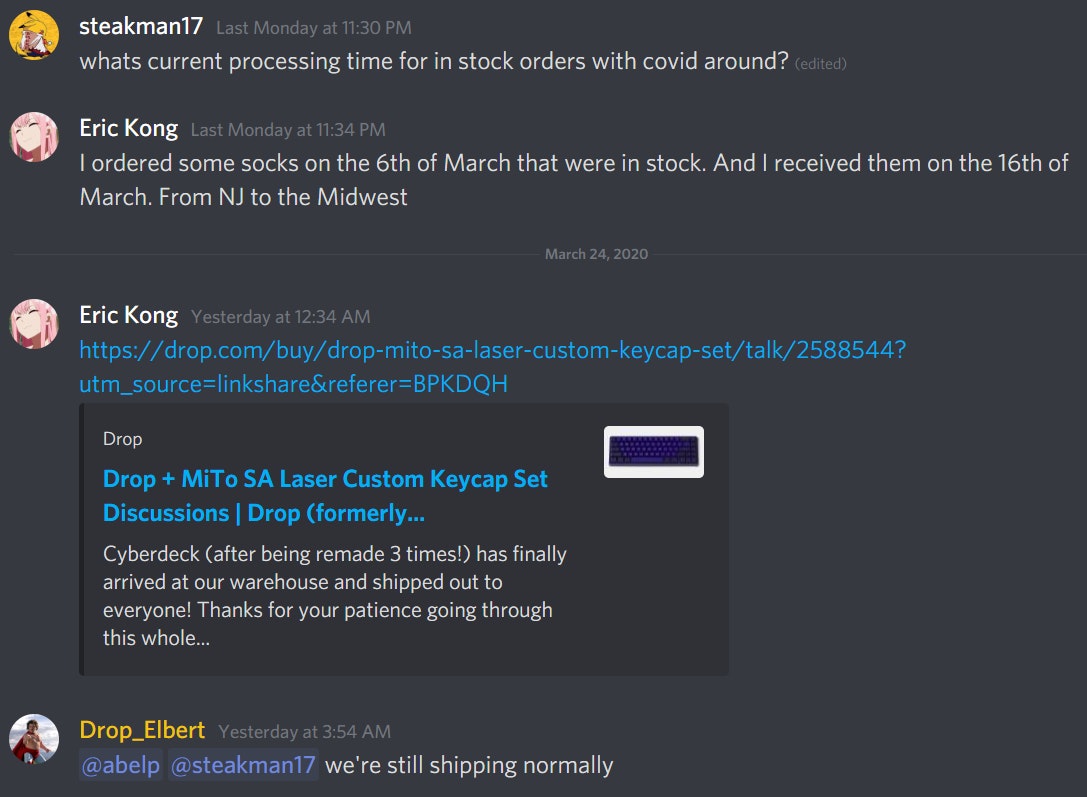This screenshot has height=797, width=1087.
Task: Open the keyboard thumbnail in the Drop embed
Action: coord(653,452)
